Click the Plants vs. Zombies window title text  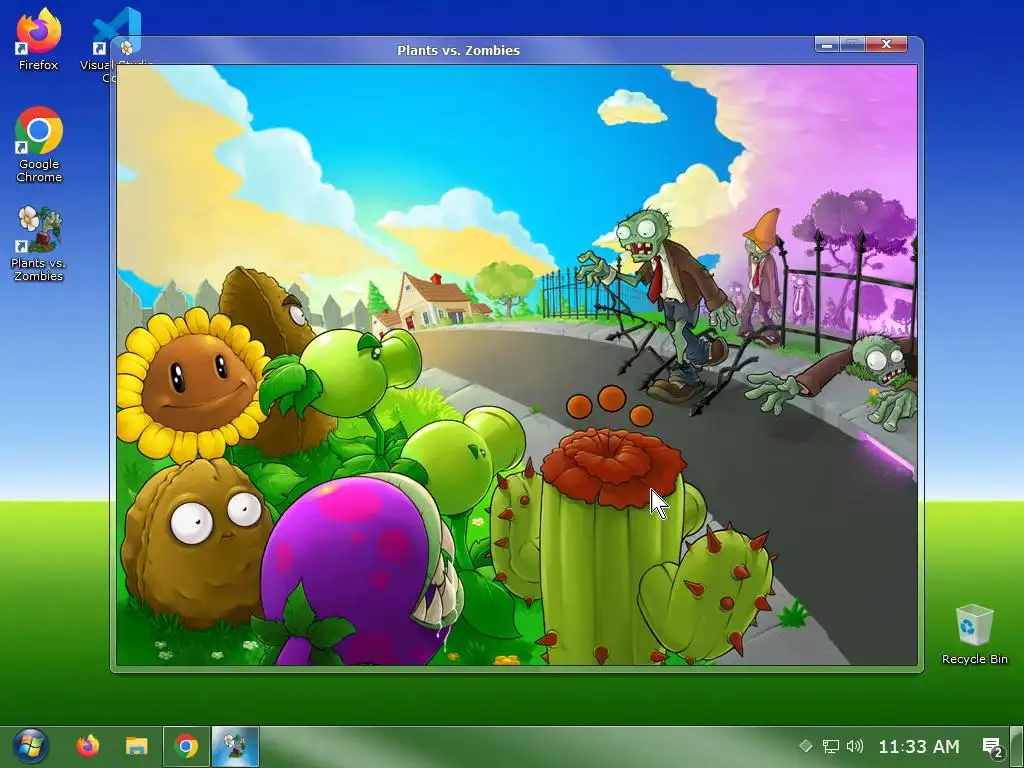tap(458, 50)
